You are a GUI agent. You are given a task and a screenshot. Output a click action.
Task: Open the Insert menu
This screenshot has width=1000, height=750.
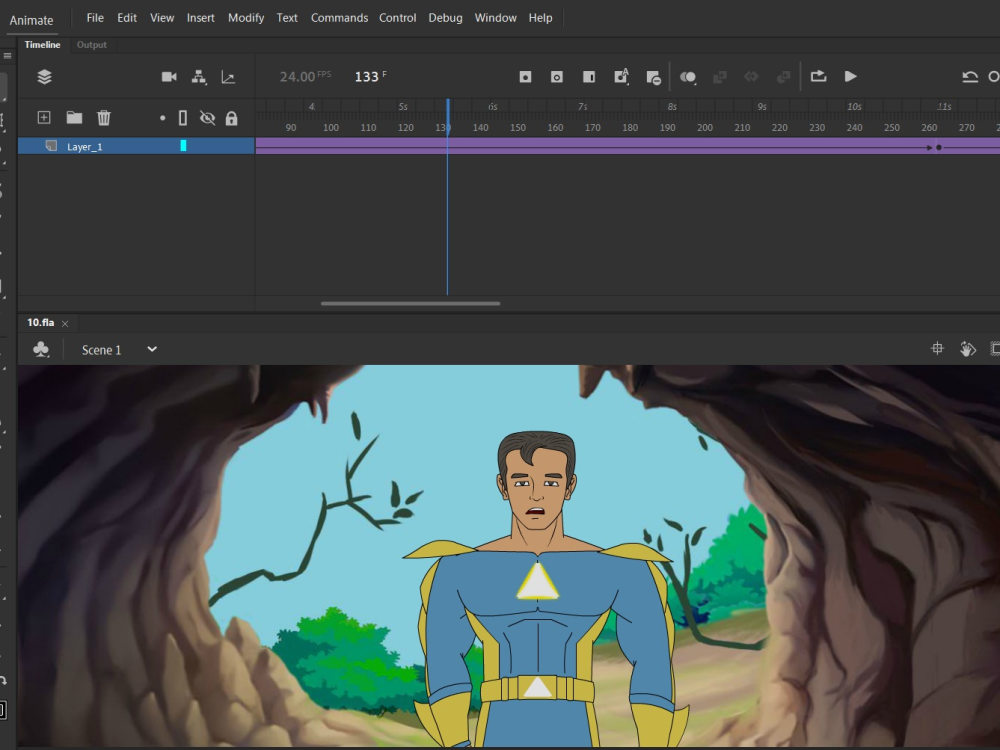200,18
